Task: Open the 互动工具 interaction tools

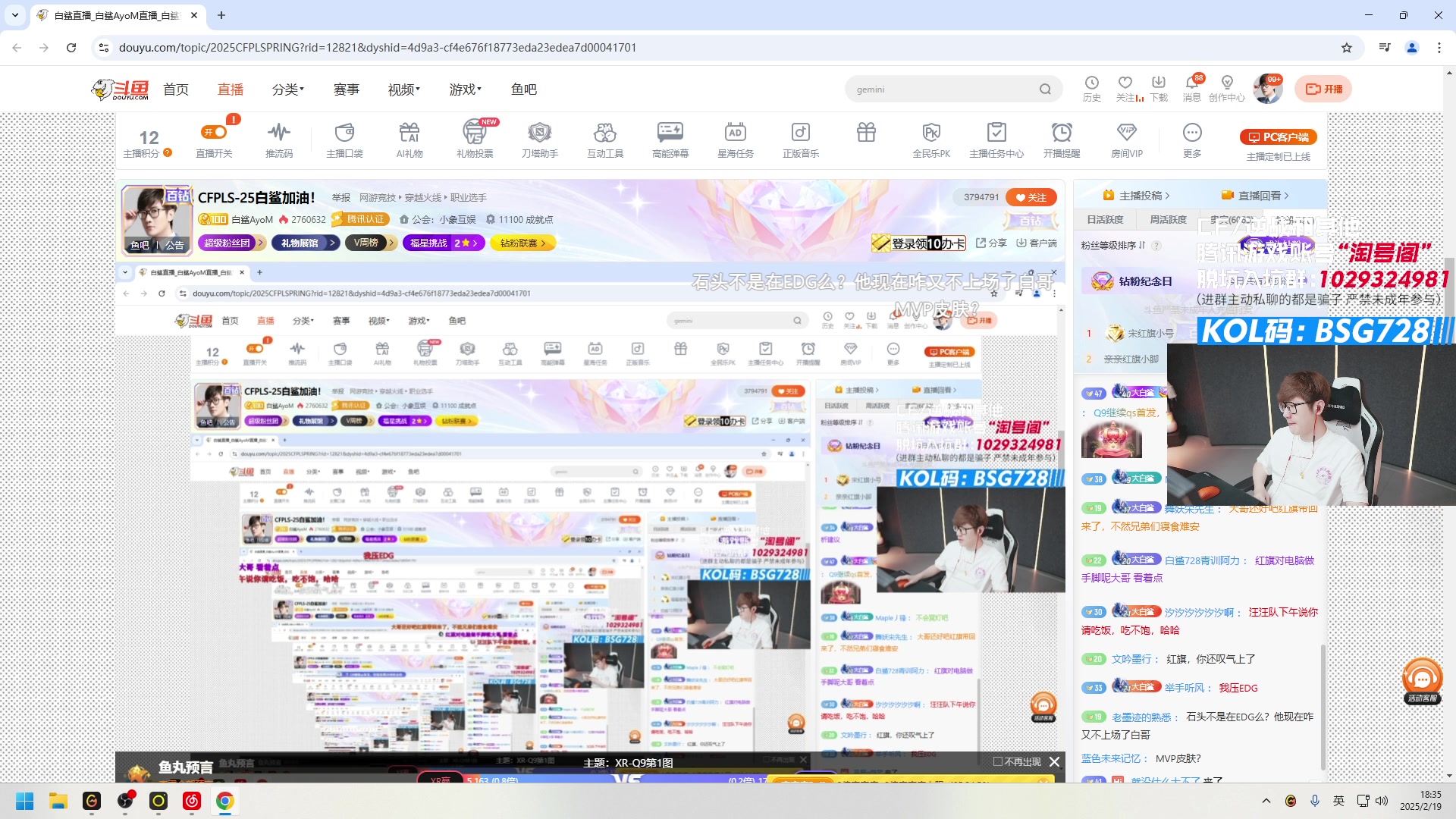Action: click(605, 140)
